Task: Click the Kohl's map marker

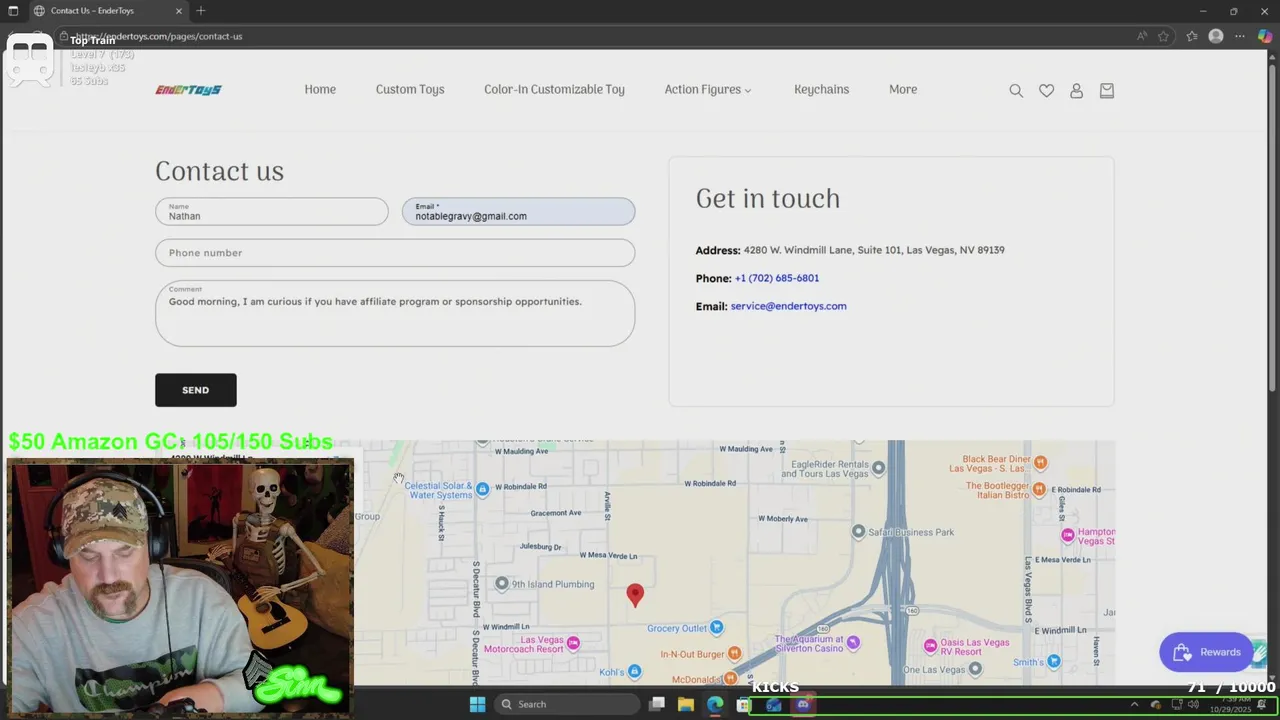Action: pos(634,672)
